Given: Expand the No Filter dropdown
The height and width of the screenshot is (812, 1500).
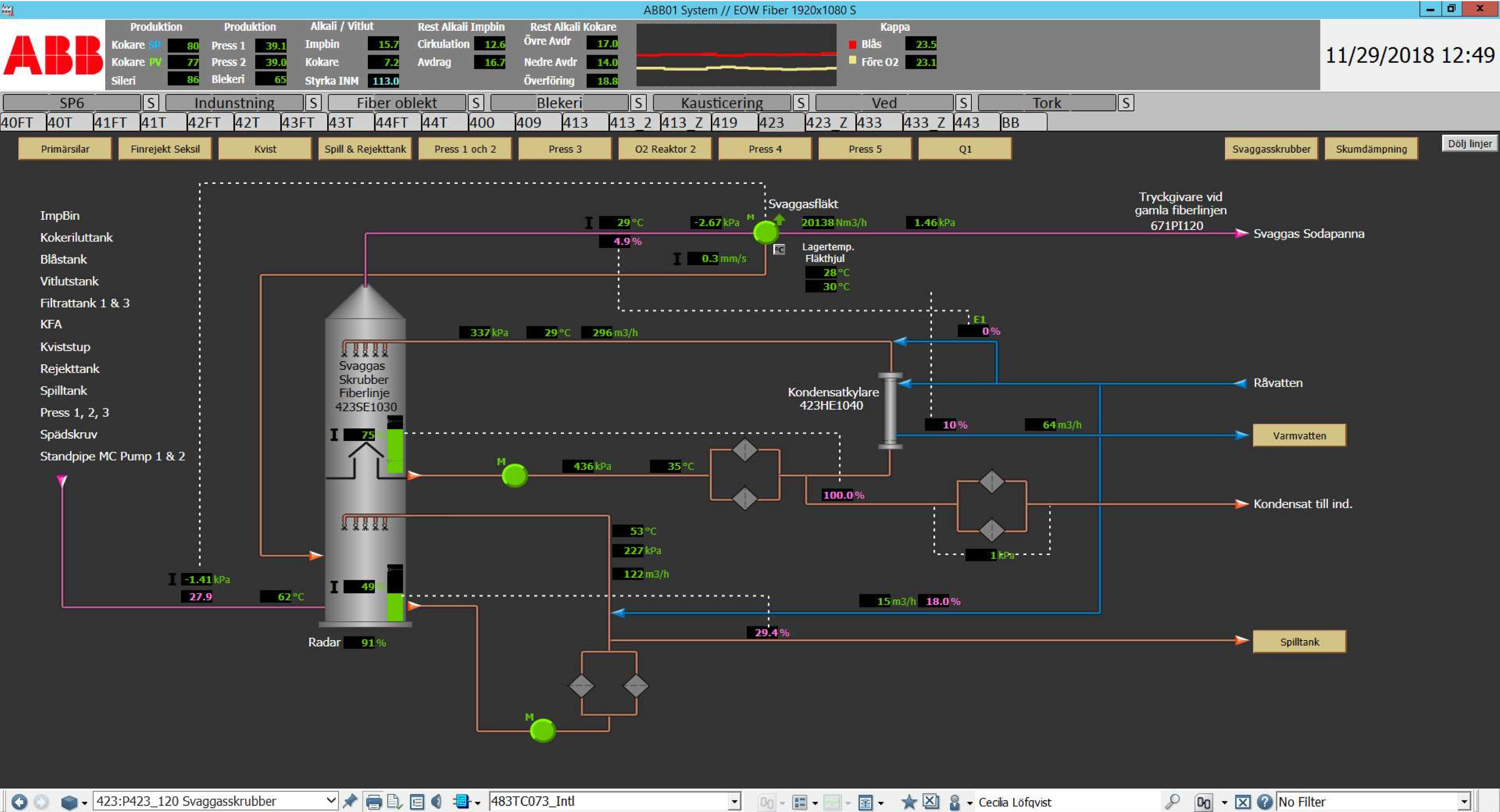Looking at the screenshot, I should [1464, 801].
